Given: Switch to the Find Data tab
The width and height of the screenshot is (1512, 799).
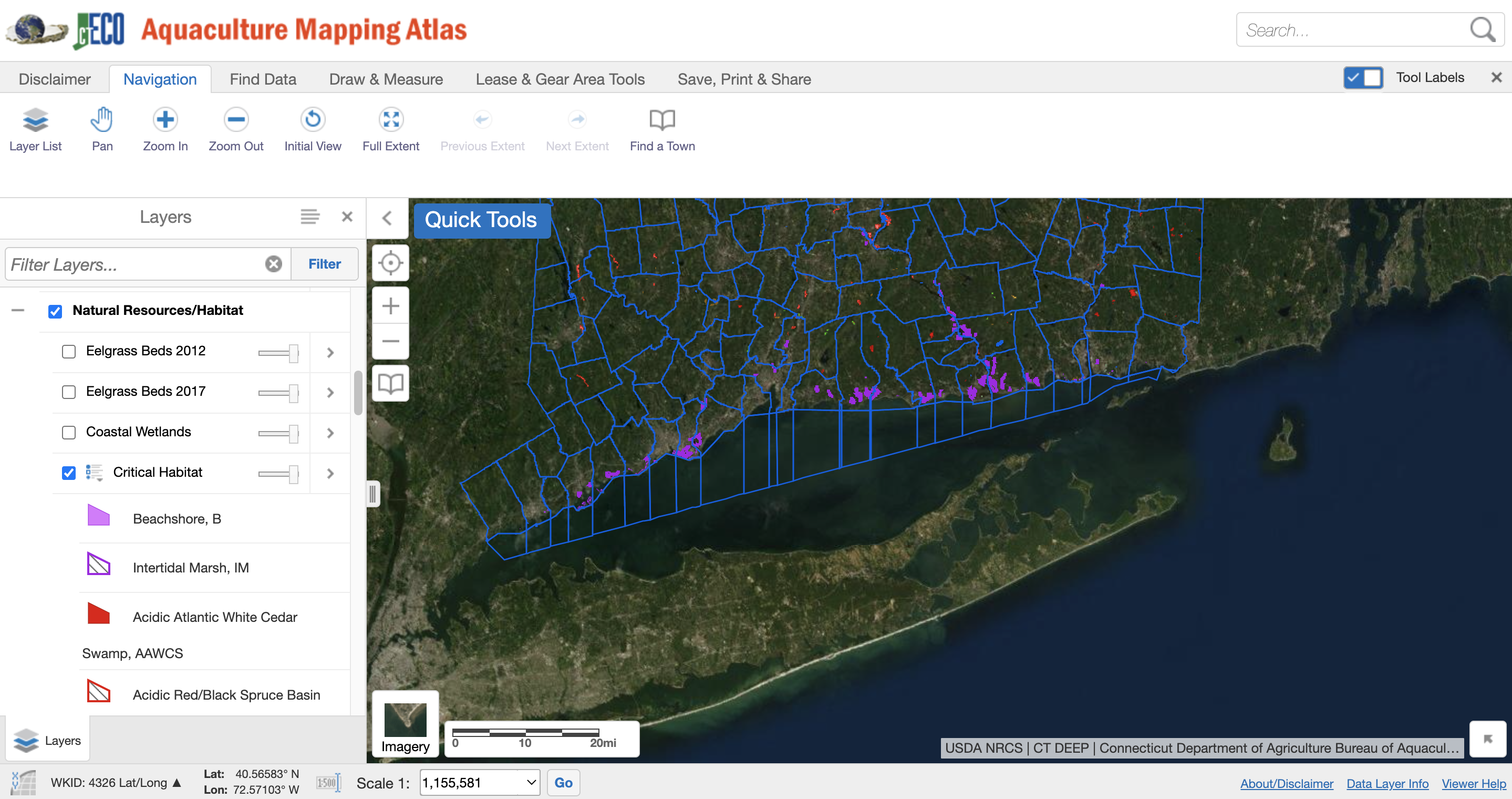Looking at the screenshot, I should [x=262, y=79].
